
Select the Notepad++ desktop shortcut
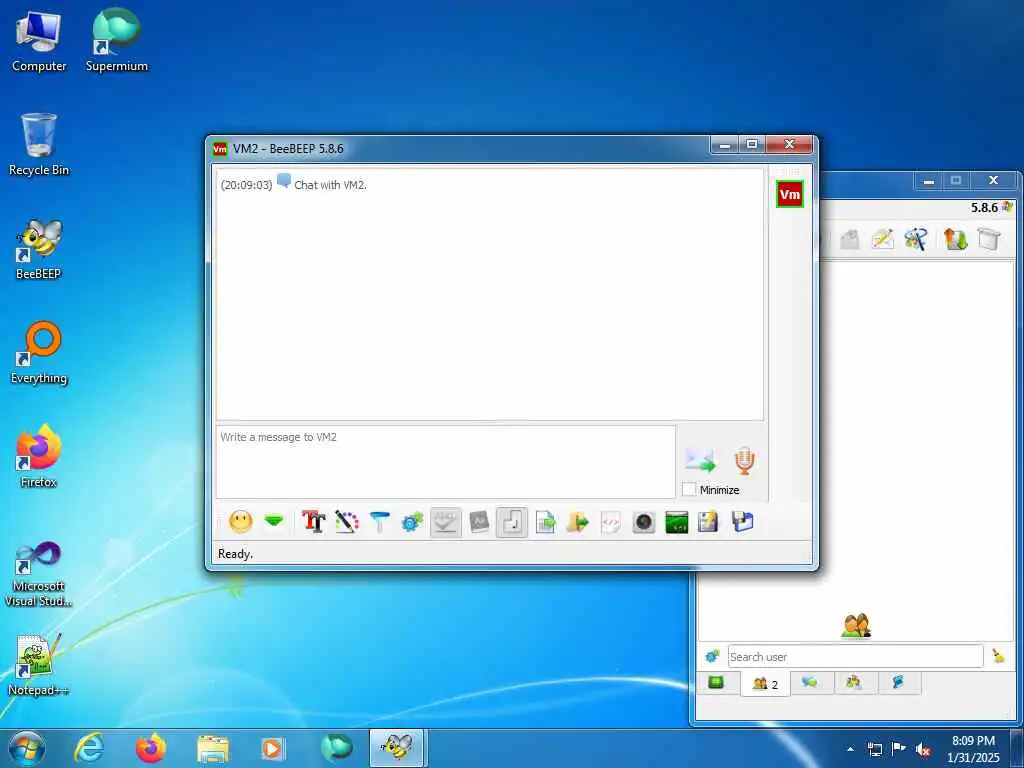pos(39,664)
